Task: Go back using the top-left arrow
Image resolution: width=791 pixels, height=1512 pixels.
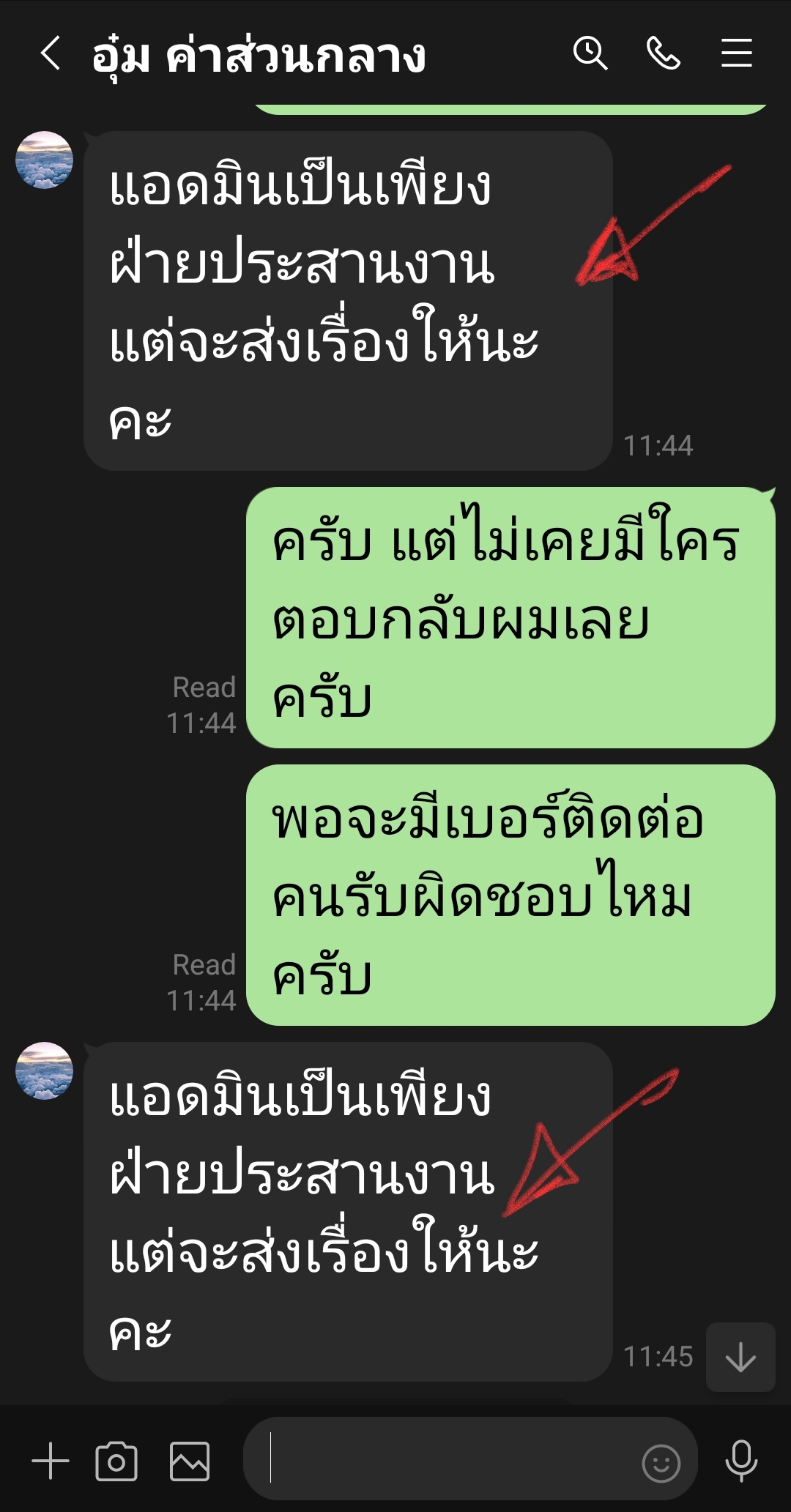Action: click(x=50, y=53)
